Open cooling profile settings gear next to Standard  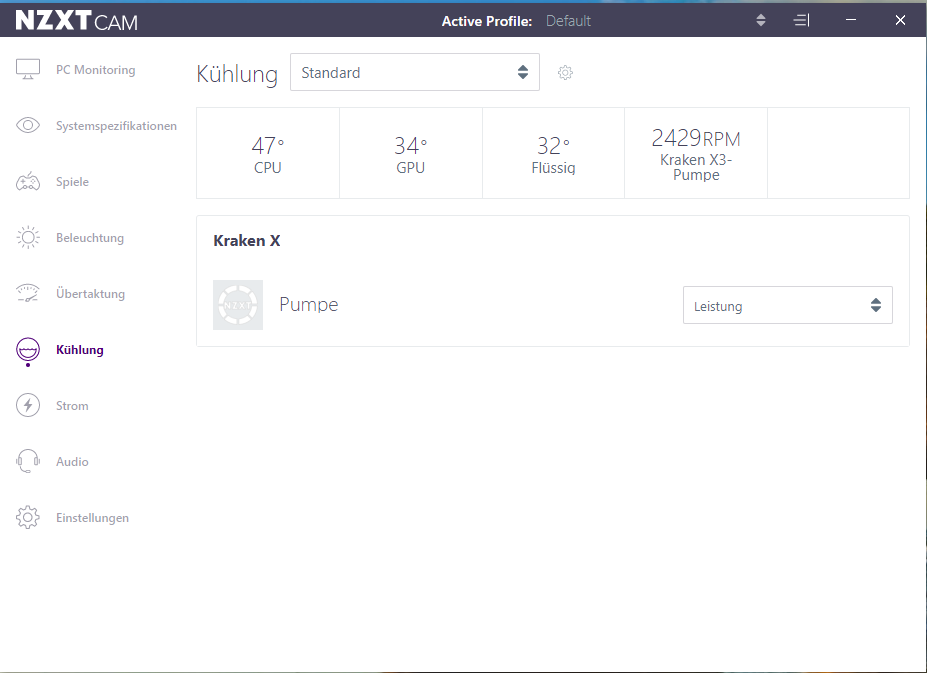click(x=565, y=73)
